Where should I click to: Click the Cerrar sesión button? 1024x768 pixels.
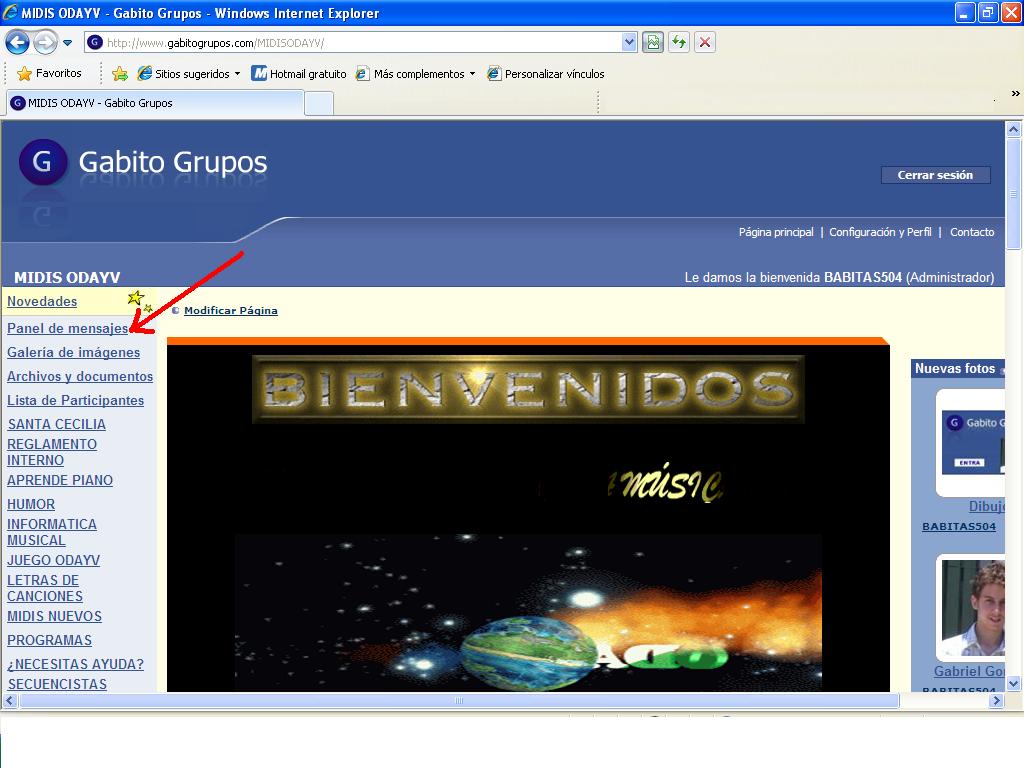(935, 175)
